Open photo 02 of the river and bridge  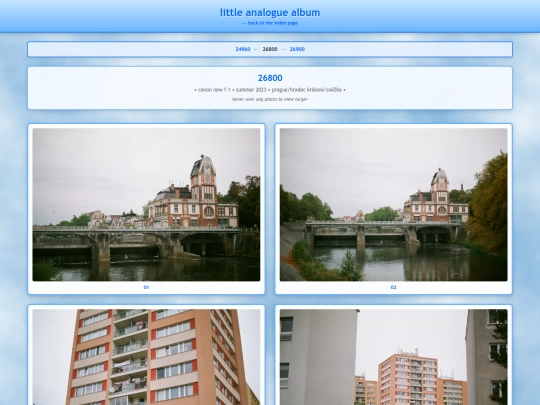click(x=394, y=205)
